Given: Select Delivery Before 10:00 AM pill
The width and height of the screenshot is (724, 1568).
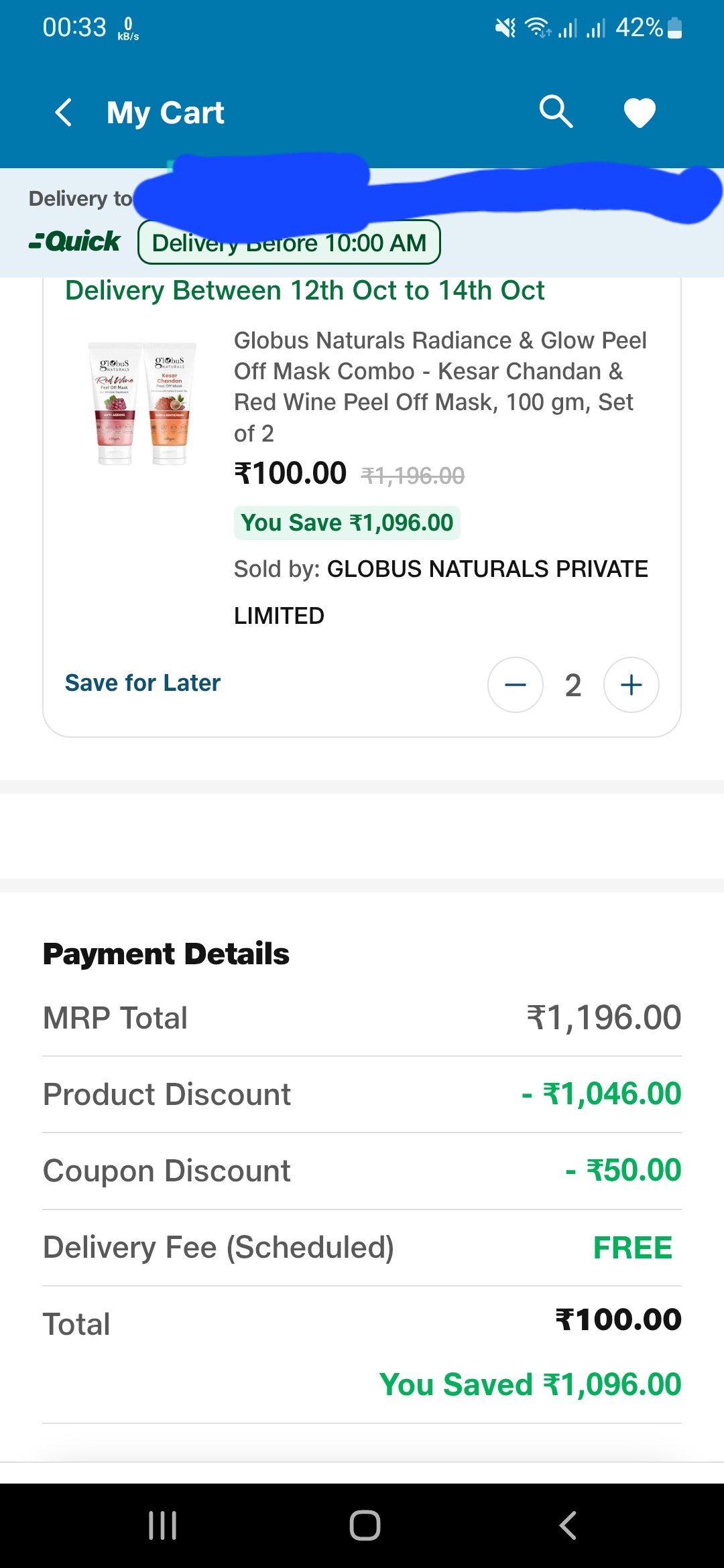Looking at the screenshot, I should click(x=289, y=243).
